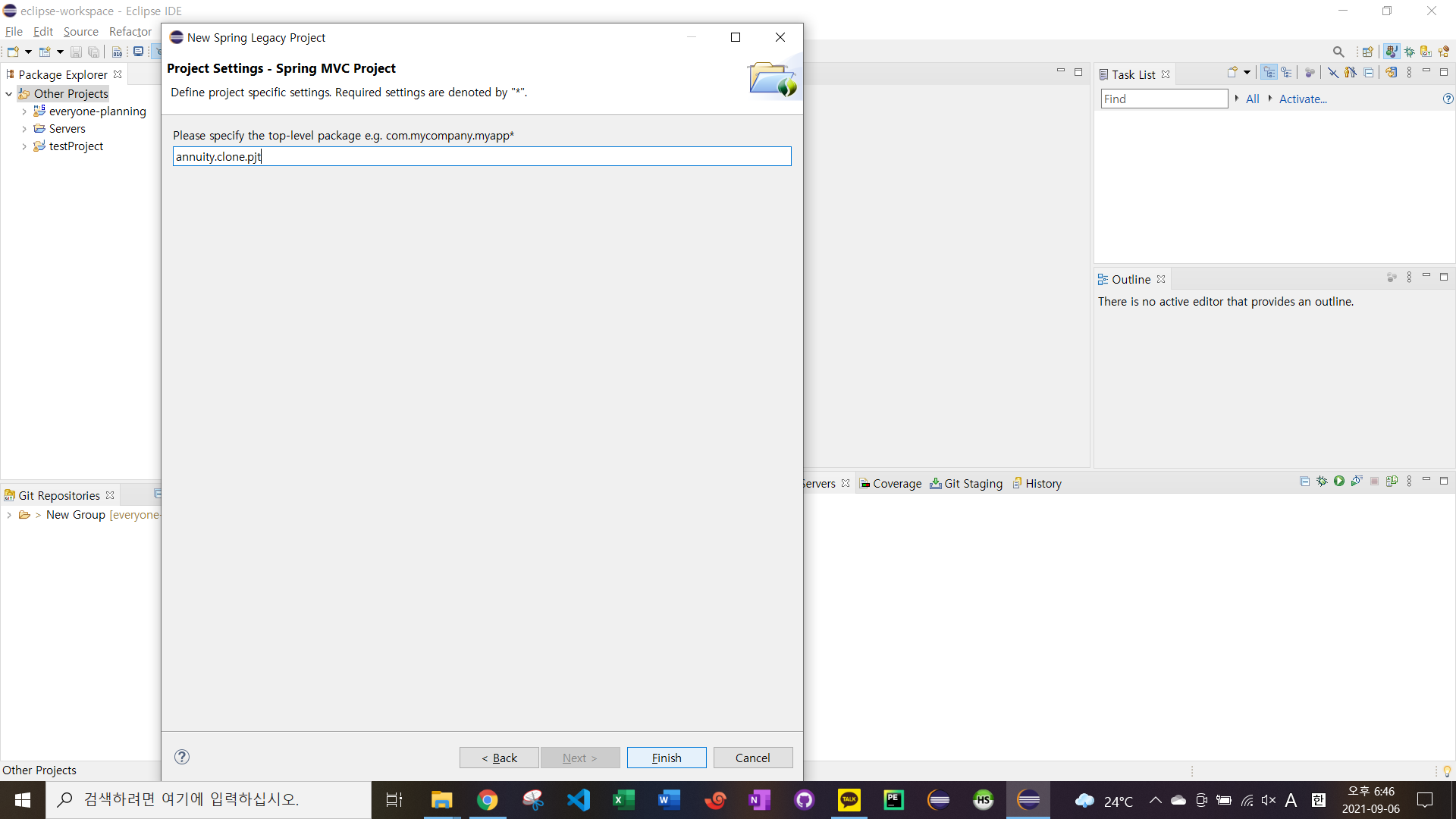Click the Activate... link in Task List
This screenshot has width=1456, height=819.
coord(1302,99)
